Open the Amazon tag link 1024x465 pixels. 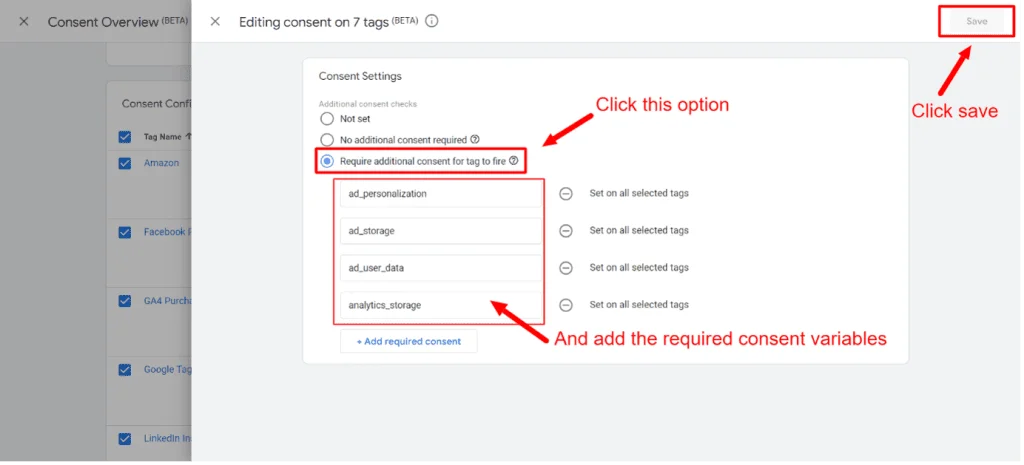[x=161, y=163]
